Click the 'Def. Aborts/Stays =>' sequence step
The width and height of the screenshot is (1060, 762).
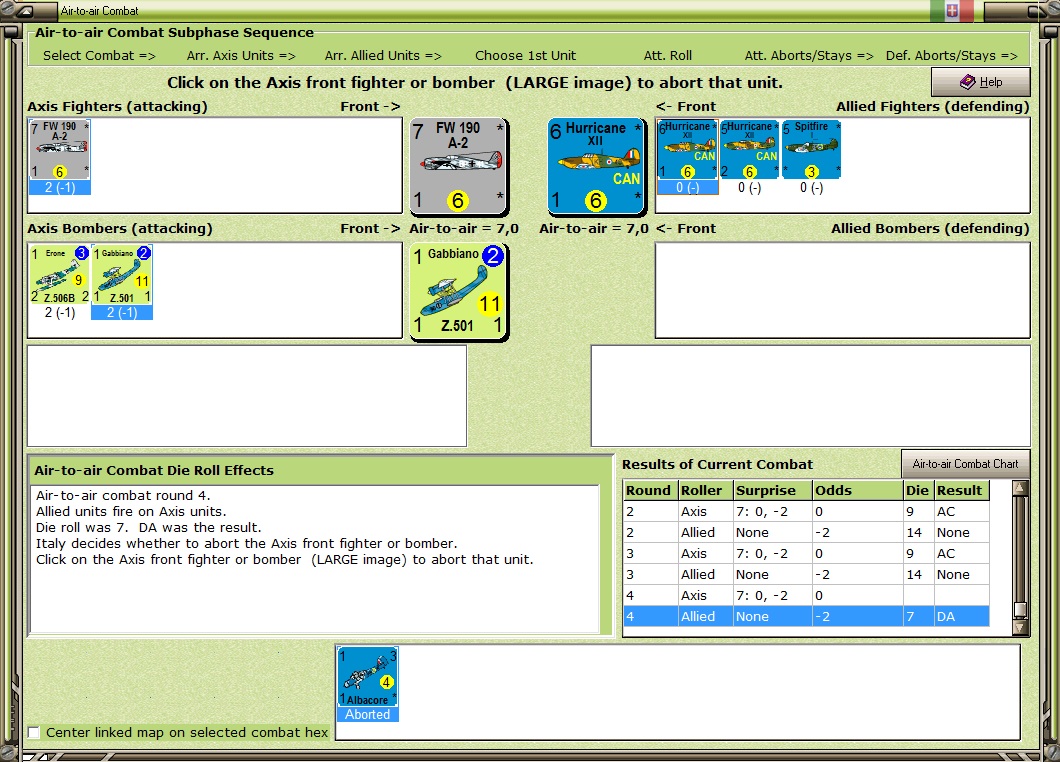(952, 55)
